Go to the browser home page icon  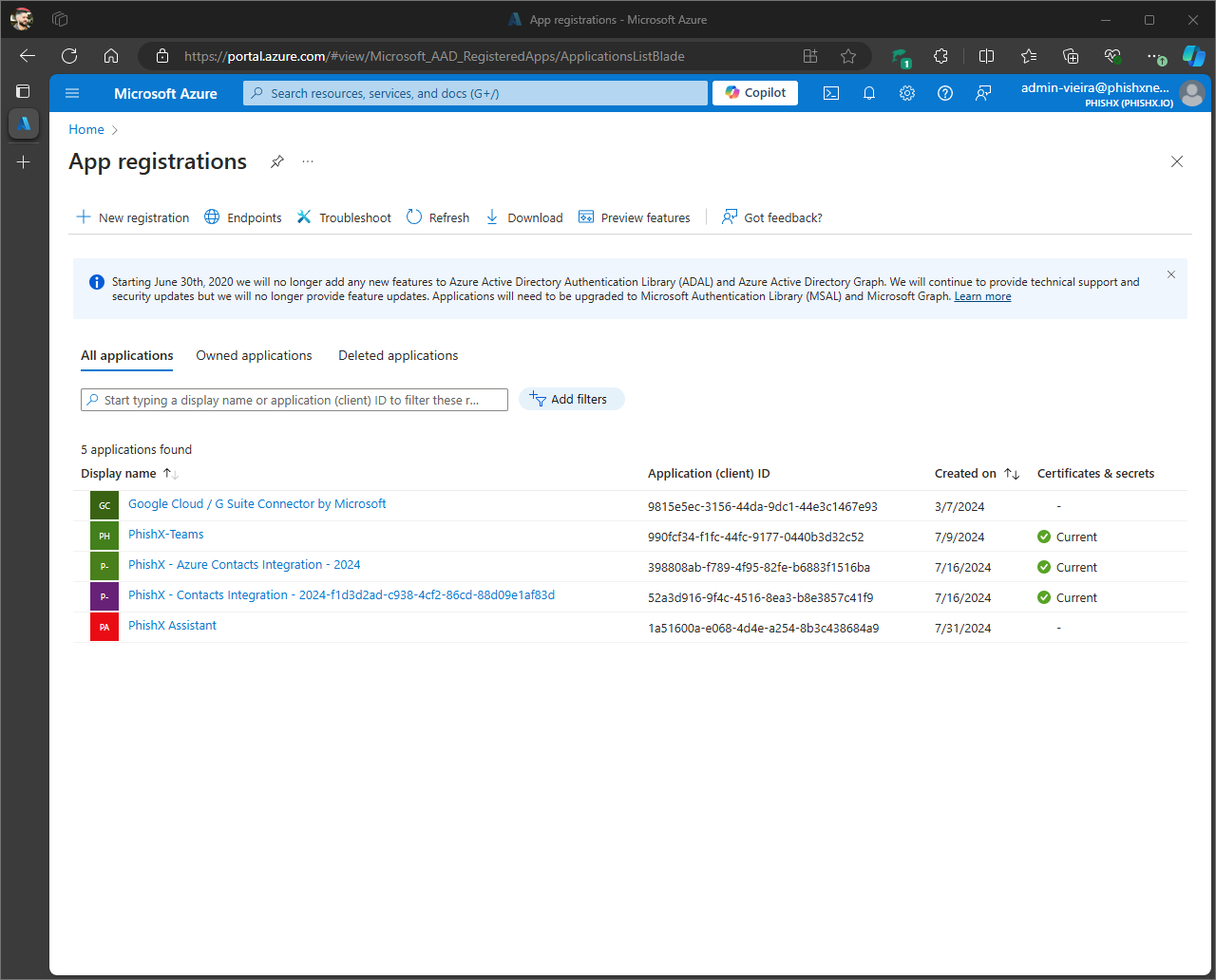[x=111, y=56]
